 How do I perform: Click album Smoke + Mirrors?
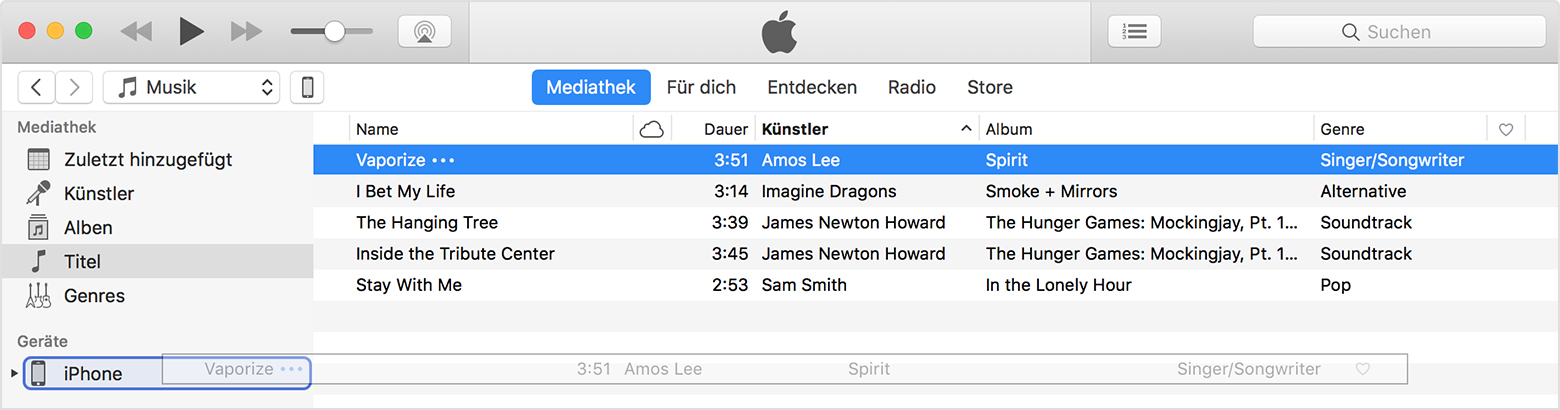pyautogui.click(x=1051, y=191)
